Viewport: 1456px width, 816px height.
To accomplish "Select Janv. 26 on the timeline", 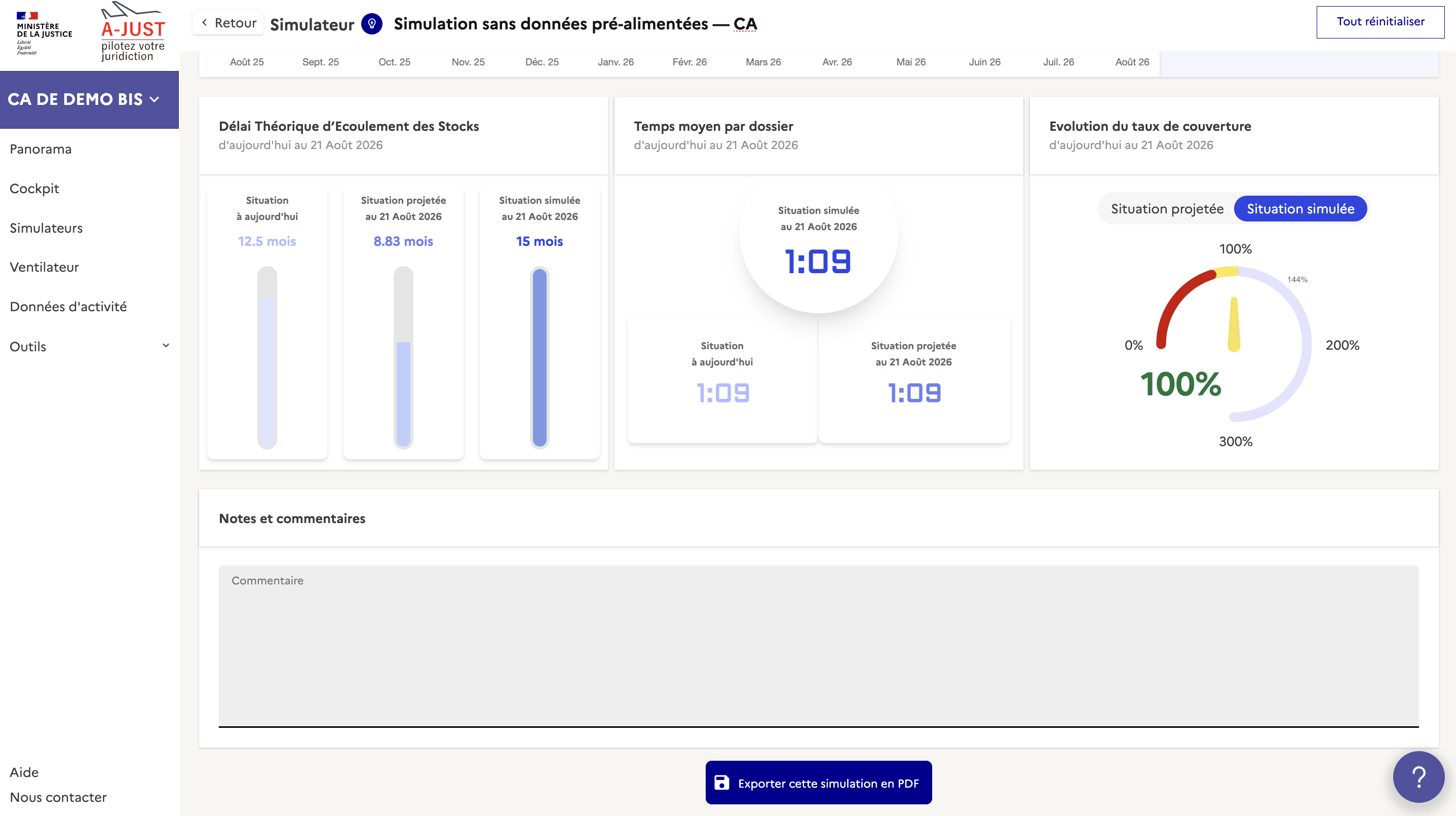I will tap(616, 62).
